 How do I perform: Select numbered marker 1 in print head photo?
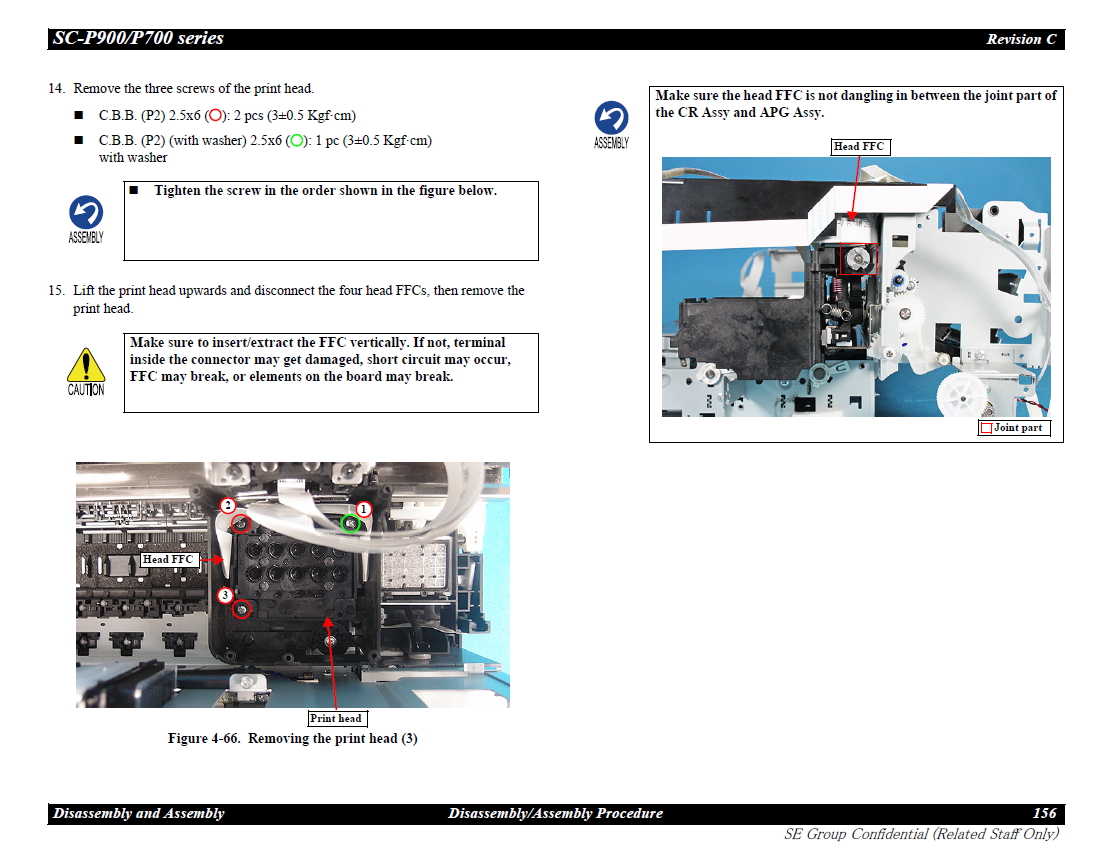click(364, 509)
